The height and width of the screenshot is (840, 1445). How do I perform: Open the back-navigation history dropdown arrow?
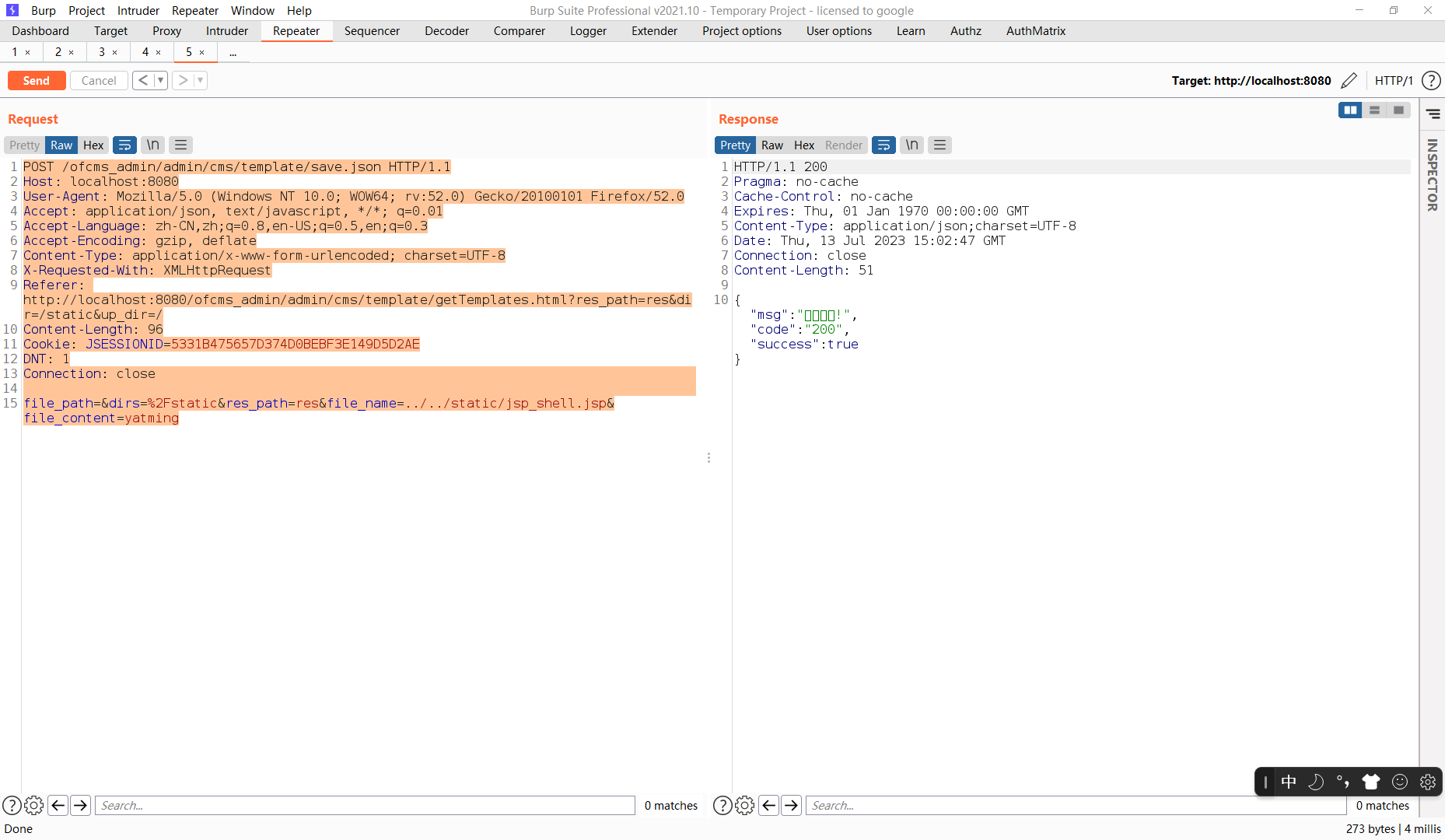pos(161,80)
